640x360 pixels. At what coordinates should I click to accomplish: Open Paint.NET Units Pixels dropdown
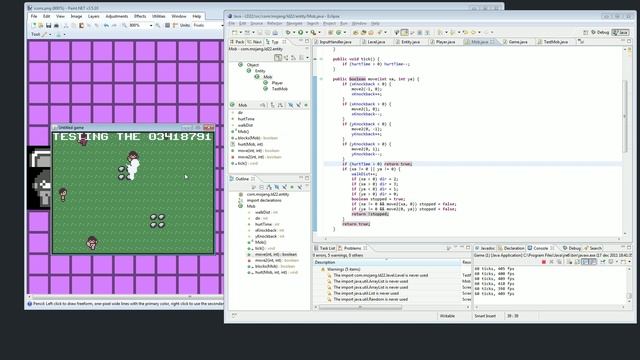(222, 25)
